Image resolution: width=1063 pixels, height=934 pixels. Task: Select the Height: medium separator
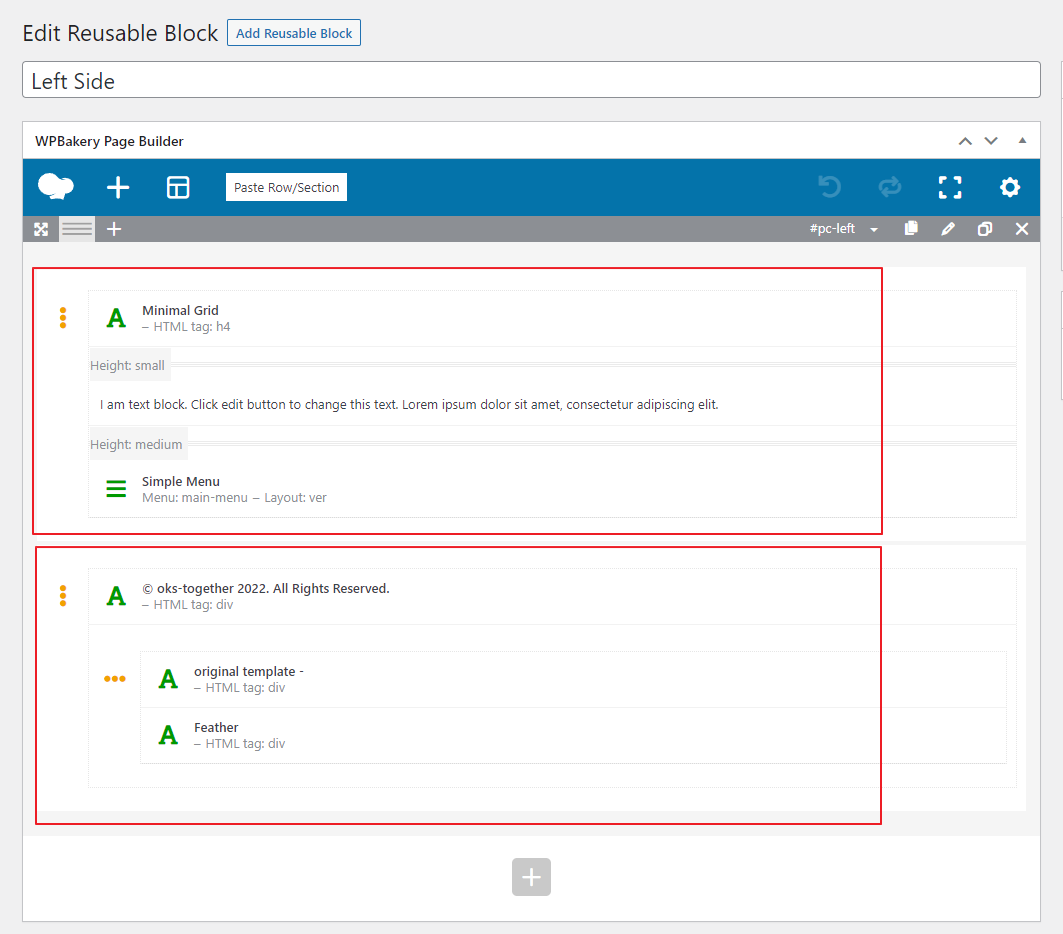(x=552, y=444)
